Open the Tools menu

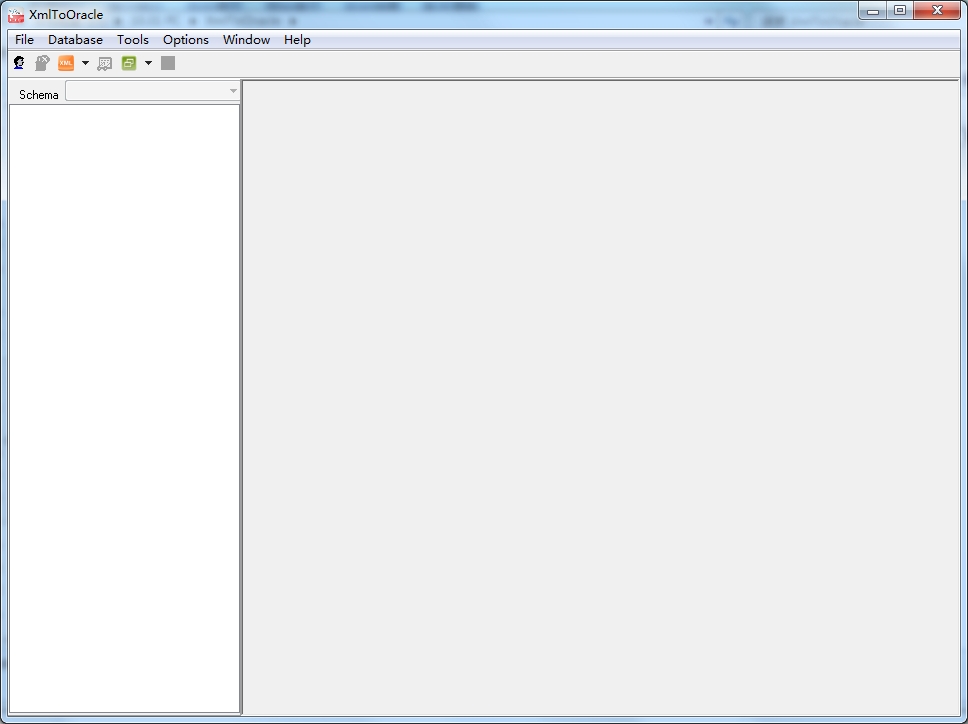pos(133,40)
